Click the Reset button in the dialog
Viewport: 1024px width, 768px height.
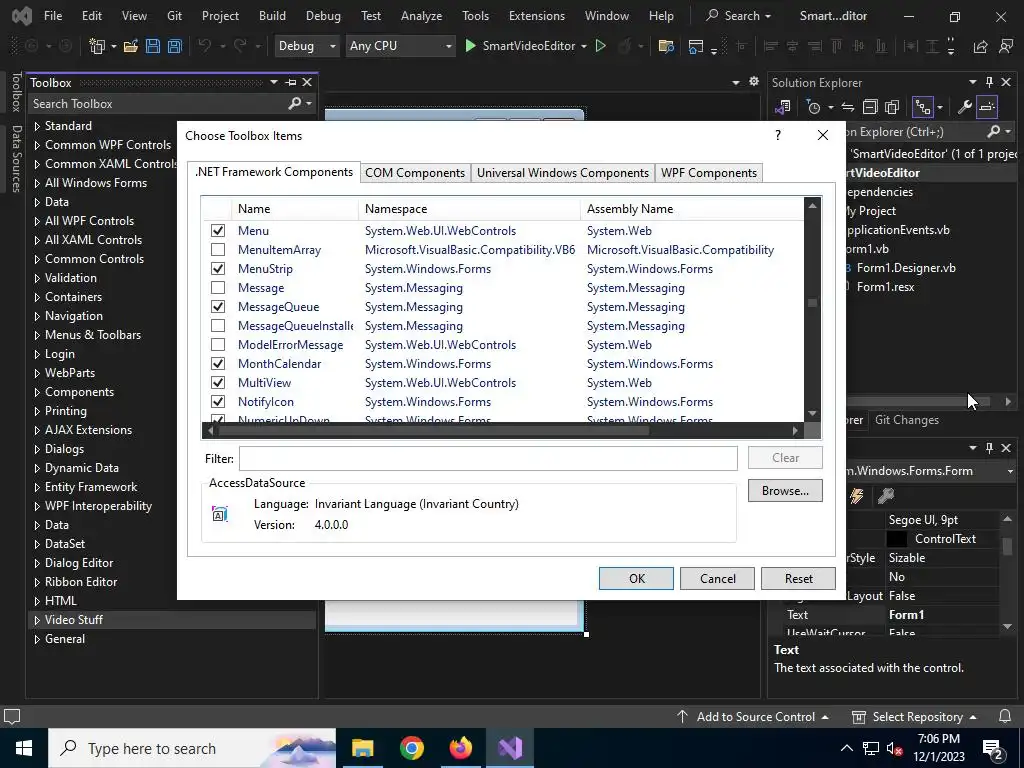point(798,579)
